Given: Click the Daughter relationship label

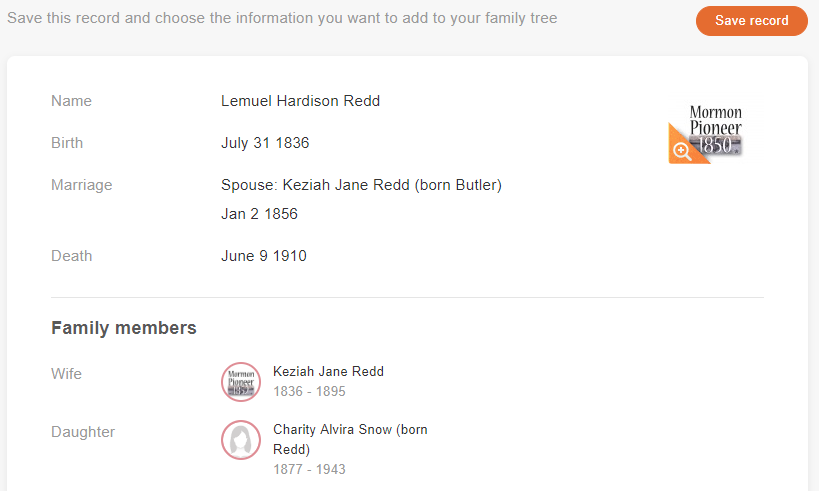Looking at the screenshot, I should pyautogui.click(x=83, y=432).
